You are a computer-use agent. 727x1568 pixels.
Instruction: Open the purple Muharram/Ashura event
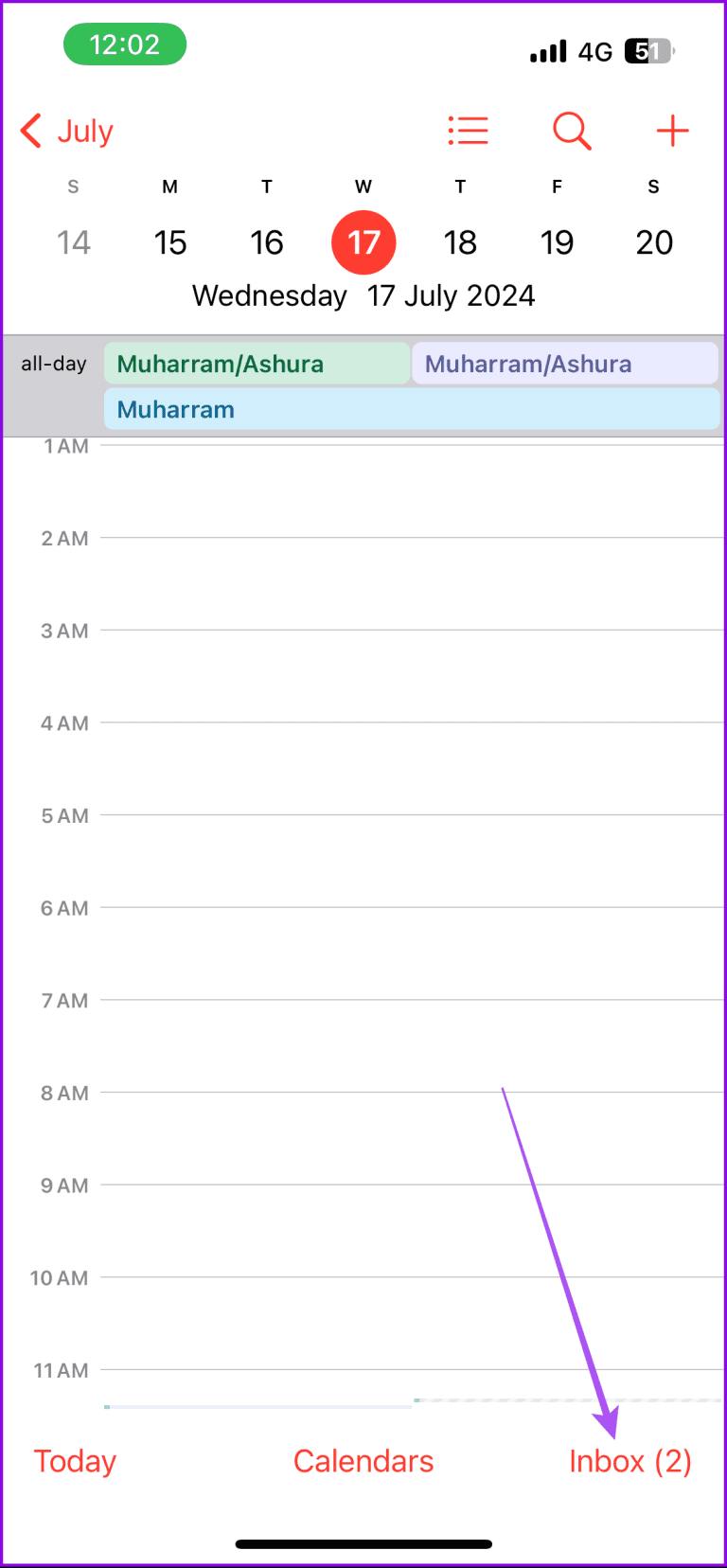pyautogui.click(x=565, y=363)
